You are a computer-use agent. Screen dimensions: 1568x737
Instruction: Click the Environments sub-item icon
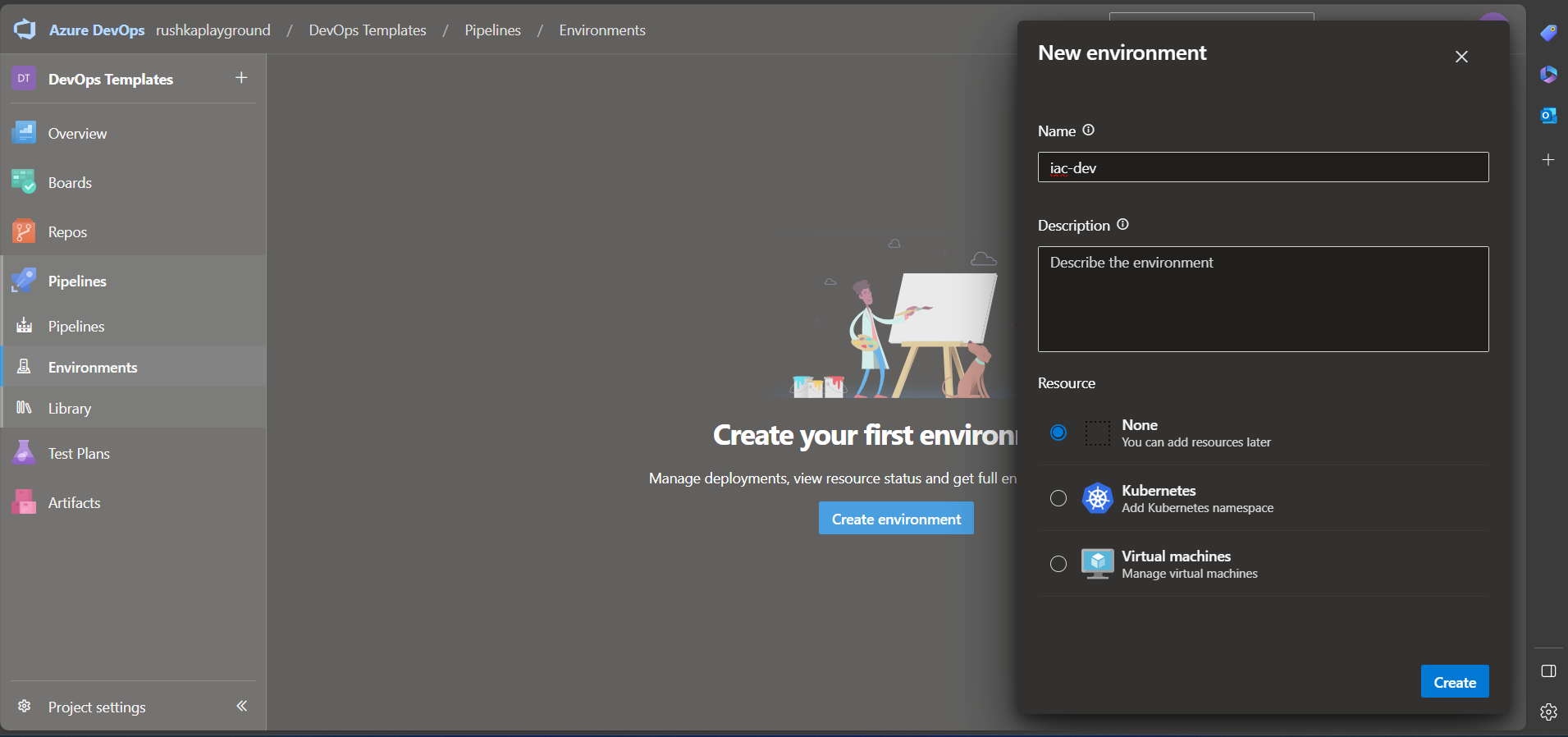tap(24, 367)
